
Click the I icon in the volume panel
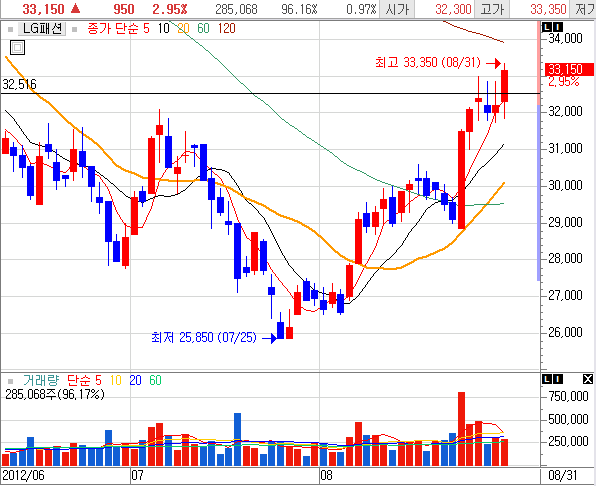[558, 379]
